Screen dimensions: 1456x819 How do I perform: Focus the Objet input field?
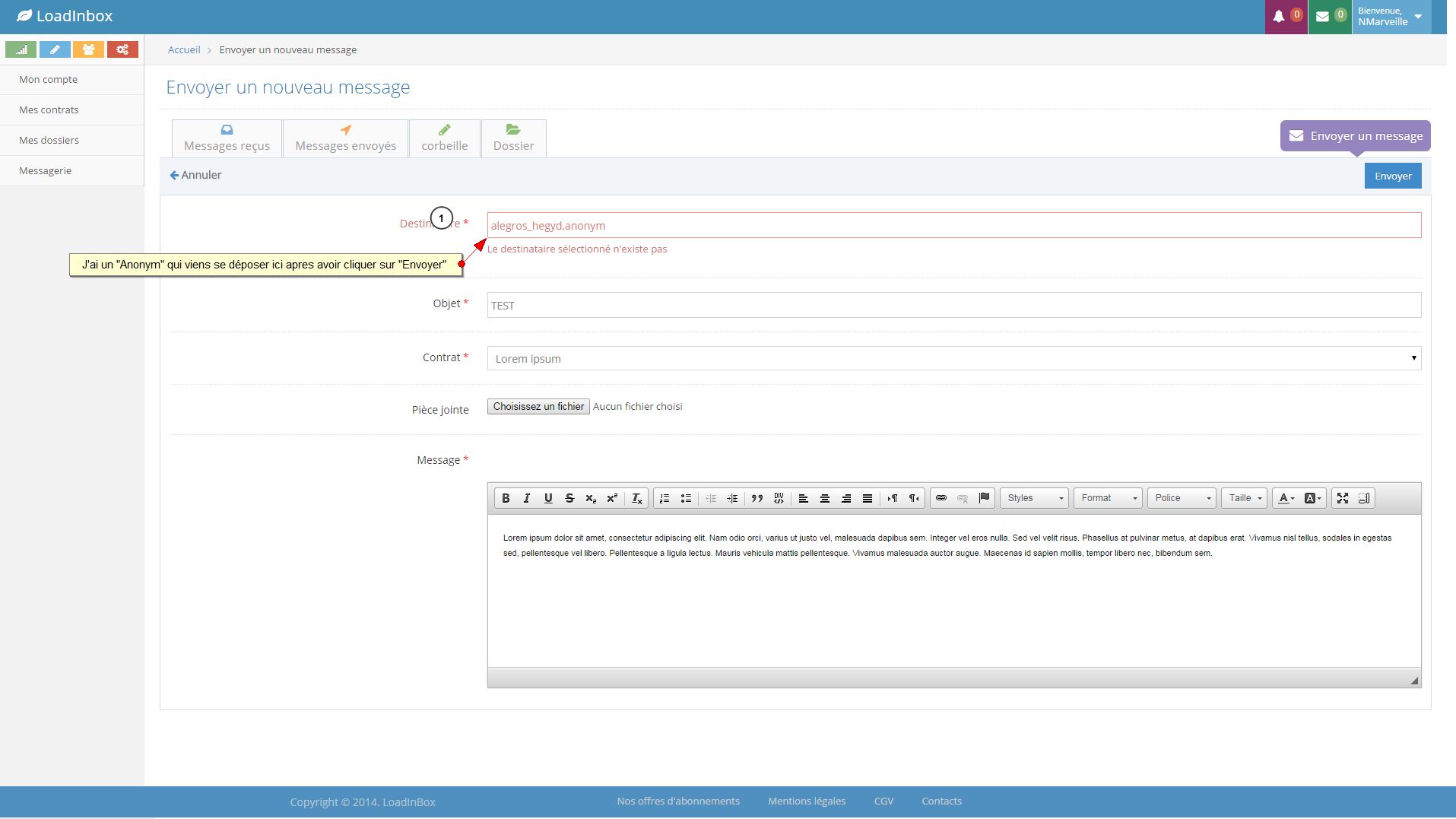(x=954, y=305)
